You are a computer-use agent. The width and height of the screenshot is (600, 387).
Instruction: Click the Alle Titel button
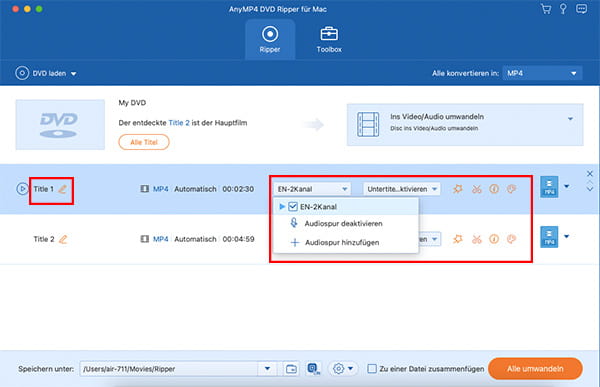pos(144,142)
